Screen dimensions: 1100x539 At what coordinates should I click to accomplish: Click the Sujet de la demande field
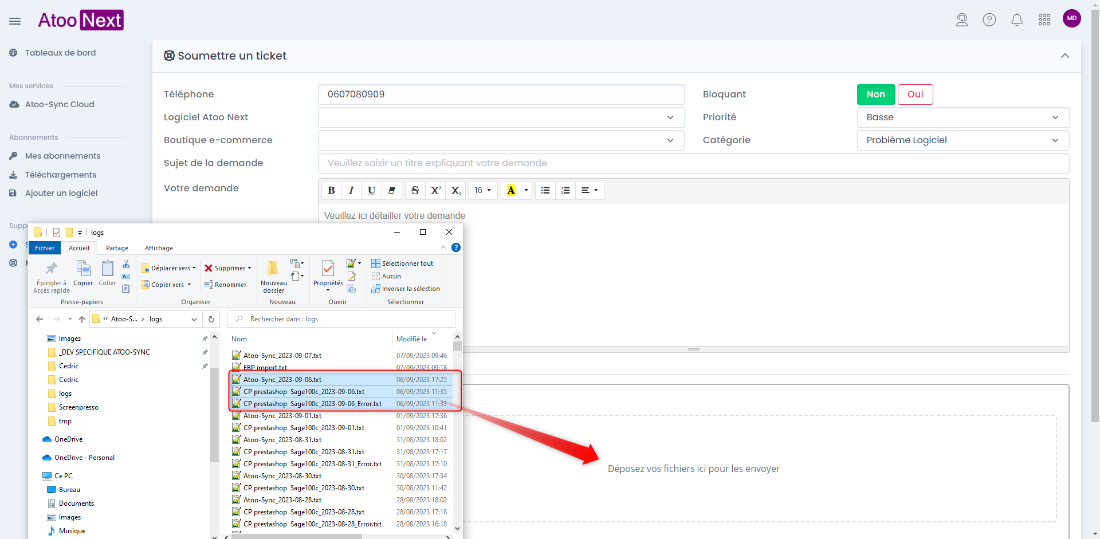coord(694,163)
